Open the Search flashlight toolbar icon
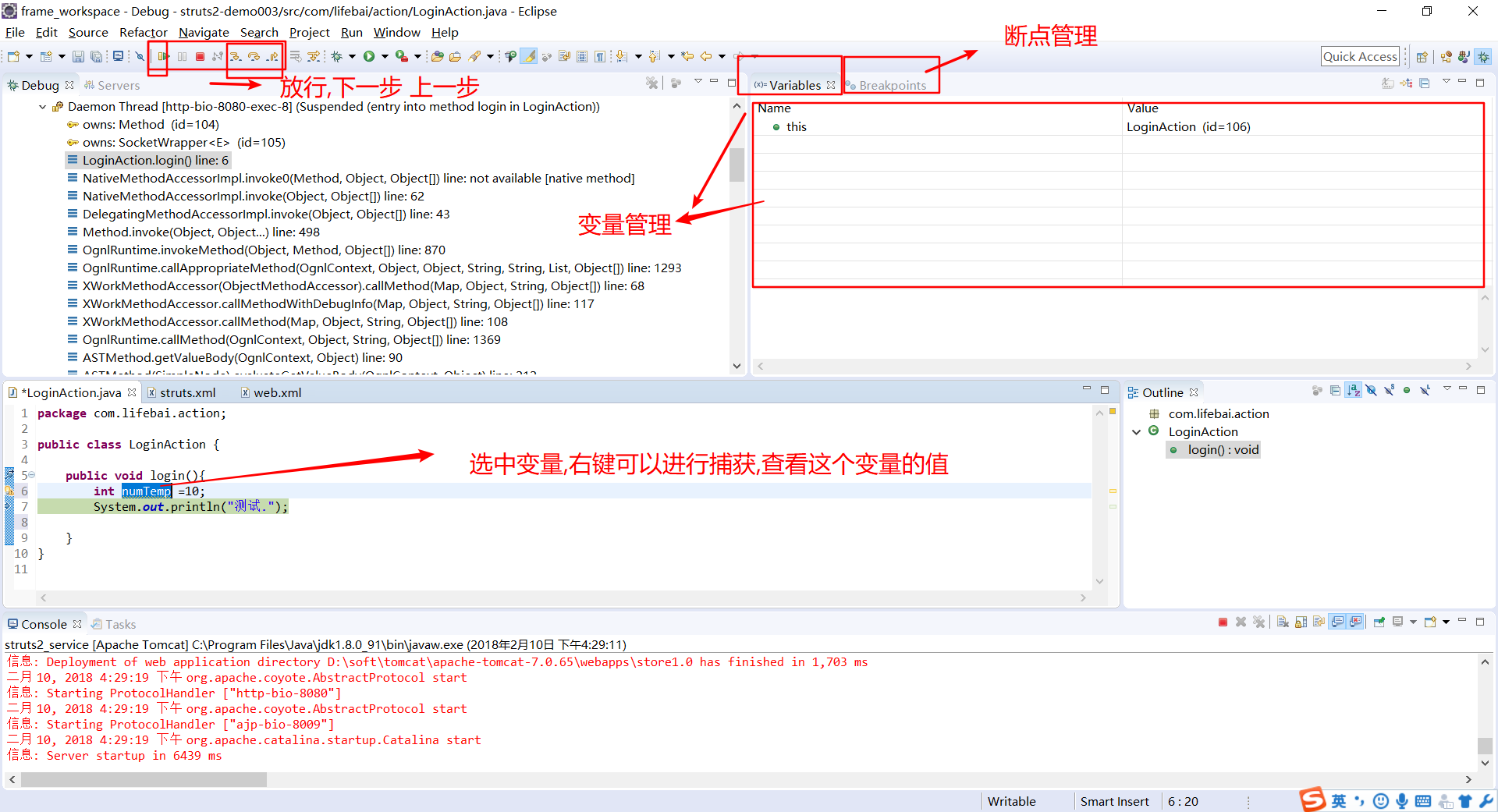Image resolution: width=1498 pixels, height=812 pixels. point(477,56)
